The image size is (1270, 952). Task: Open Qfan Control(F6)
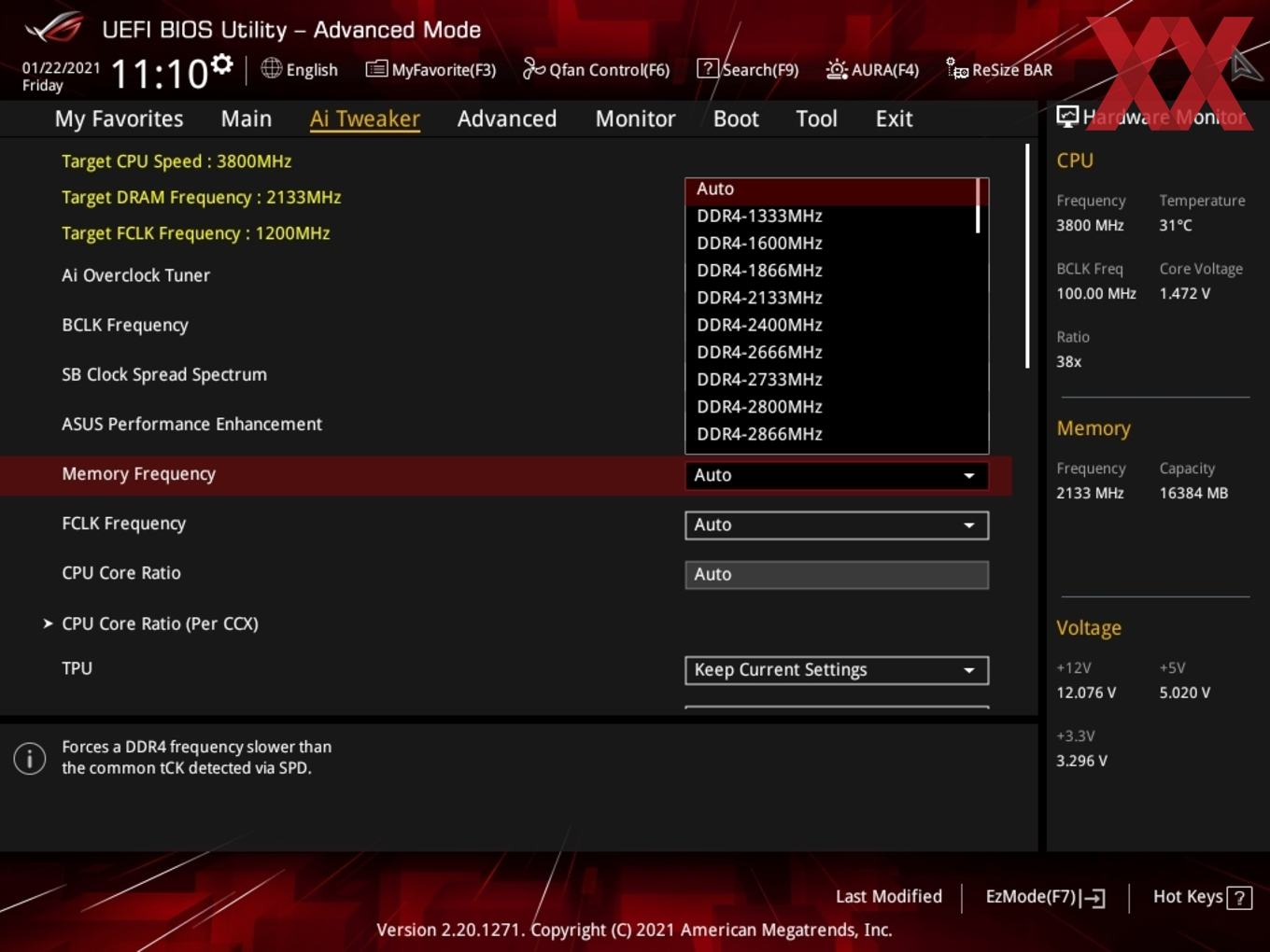[x=596, y=69]
